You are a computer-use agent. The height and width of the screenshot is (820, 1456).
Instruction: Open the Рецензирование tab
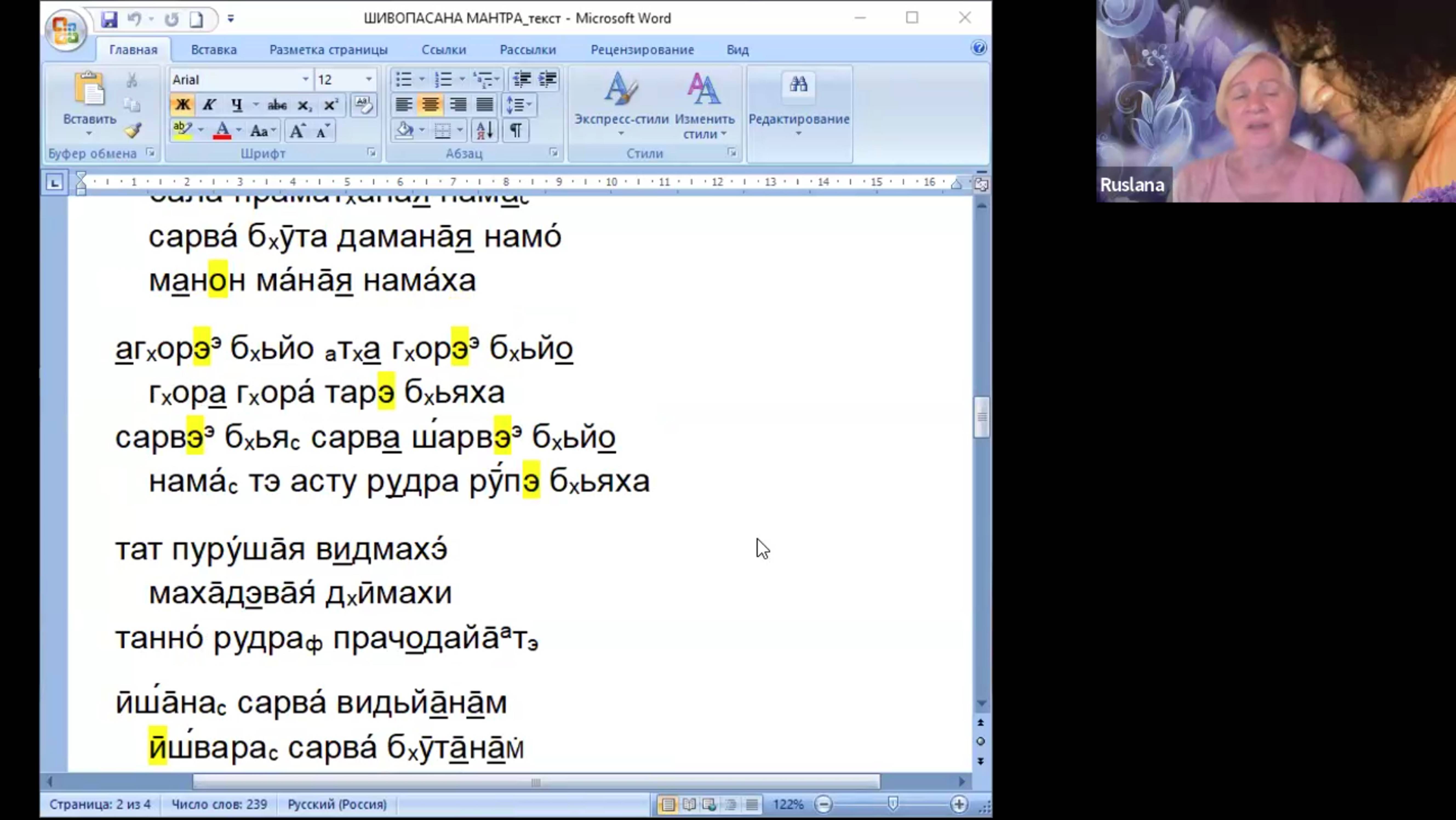pos(642,50)
